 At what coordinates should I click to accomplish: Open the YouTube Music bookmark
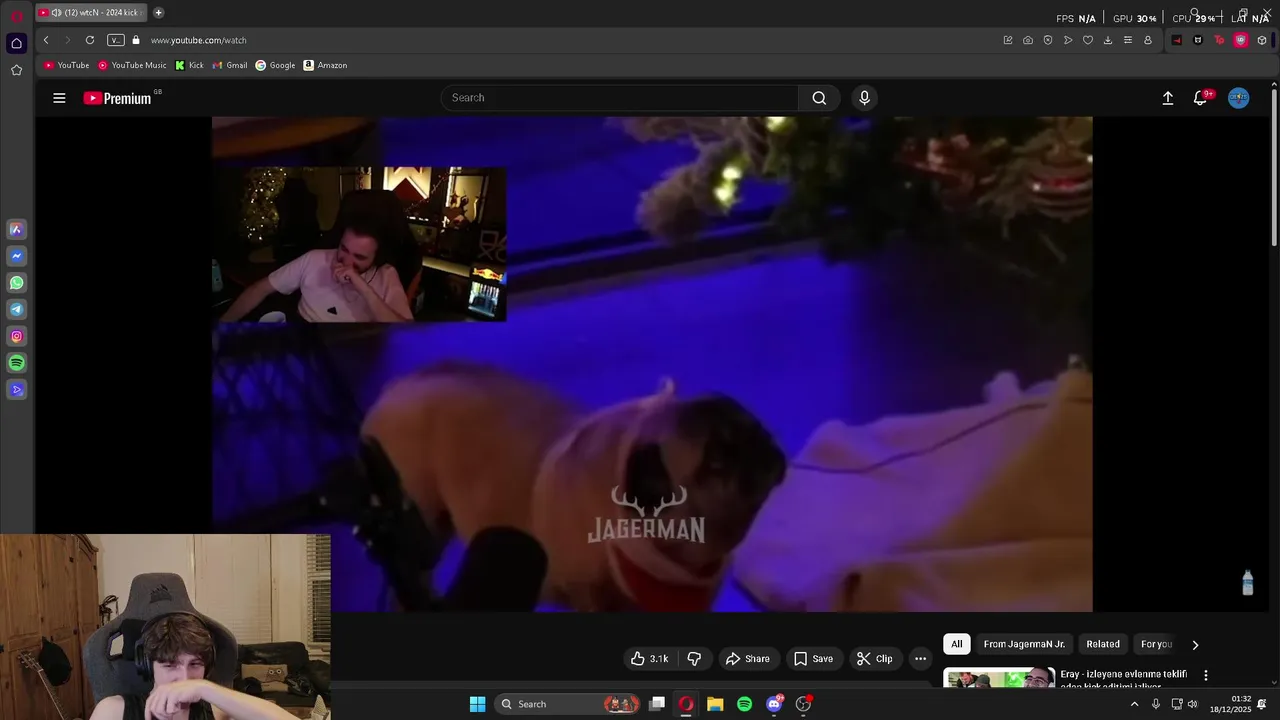[132, 65]
